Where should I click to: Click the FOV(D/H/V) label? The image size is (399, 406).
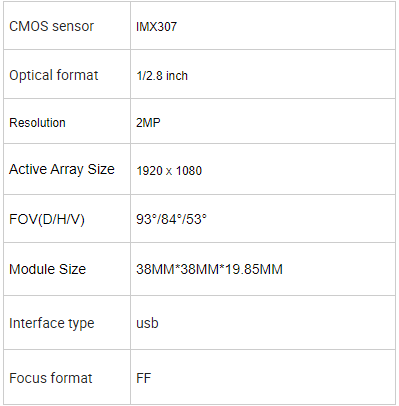47,219
